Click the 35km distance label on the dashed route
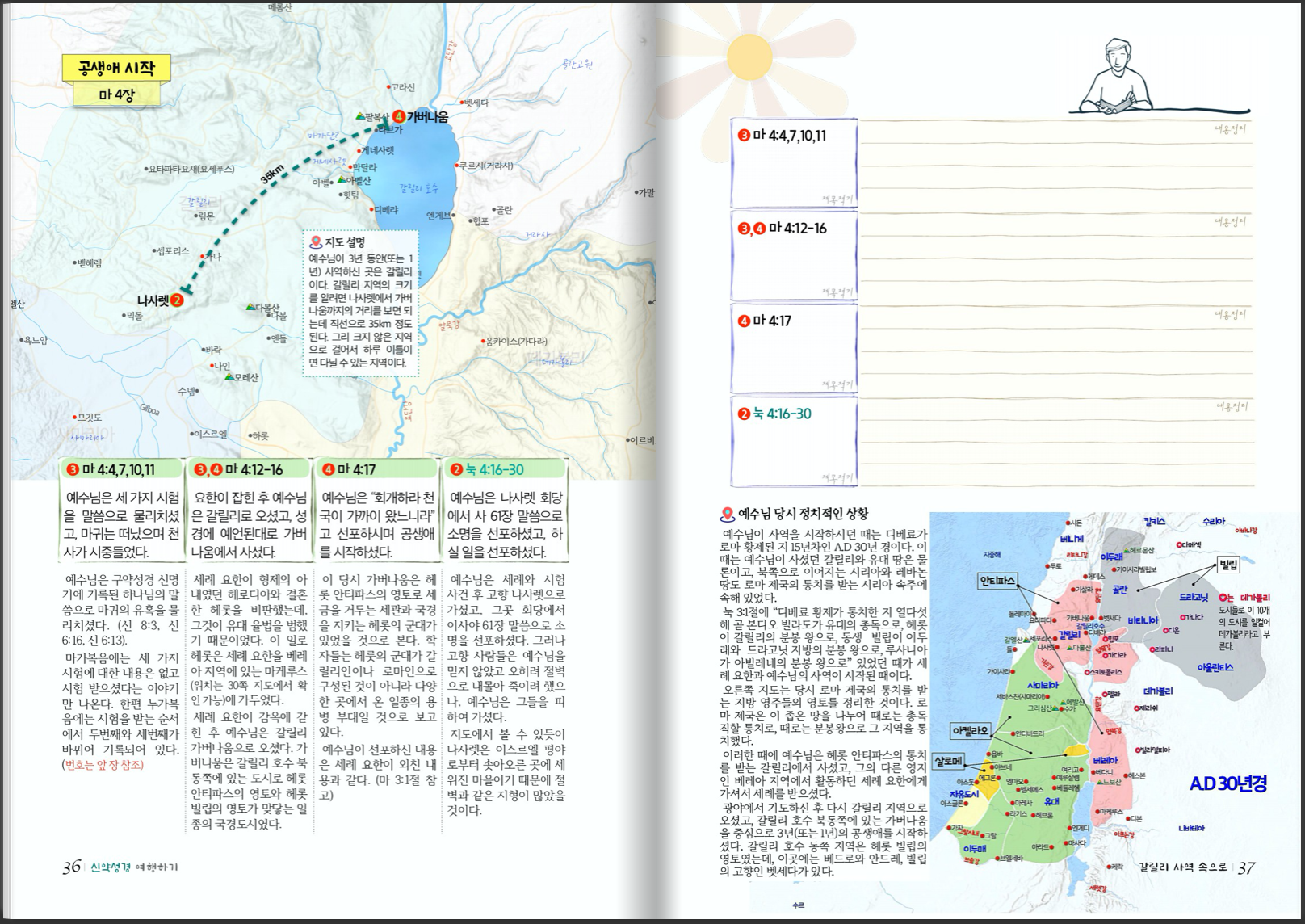This screenshot has width=1305, height=924. tap(273, 174)
